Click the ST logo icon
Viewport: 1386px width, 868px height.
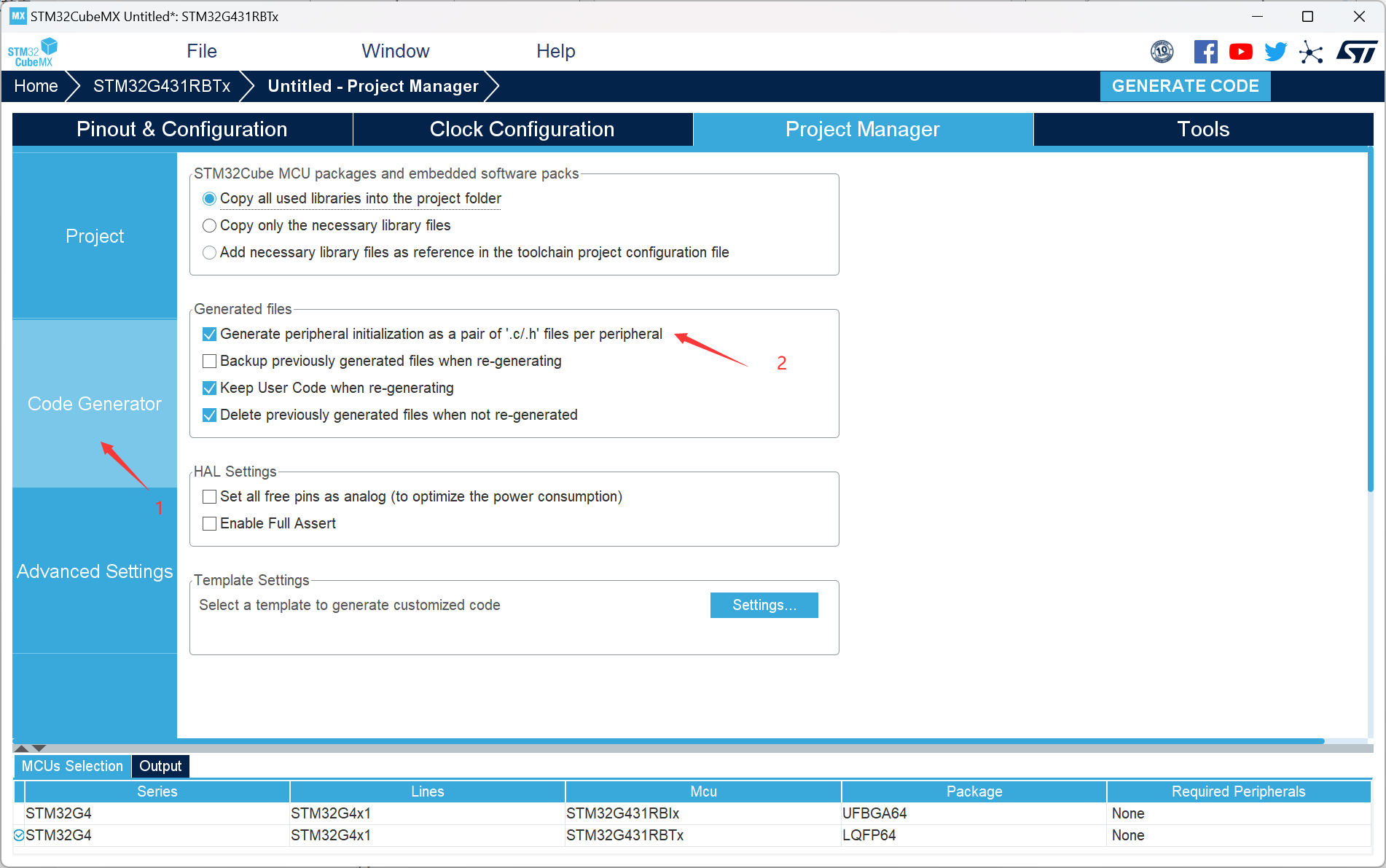[1356, 52]
